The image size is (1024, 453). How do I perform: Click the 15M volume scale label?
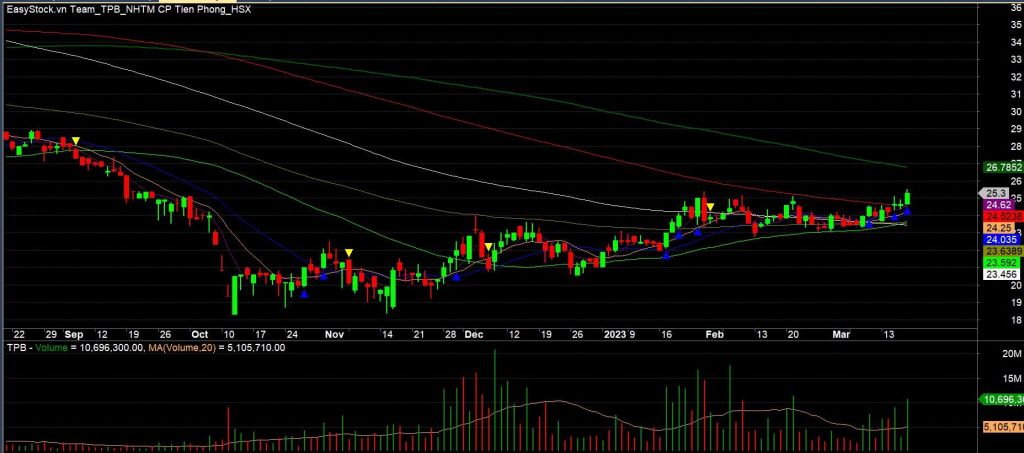click(1011, 379)
